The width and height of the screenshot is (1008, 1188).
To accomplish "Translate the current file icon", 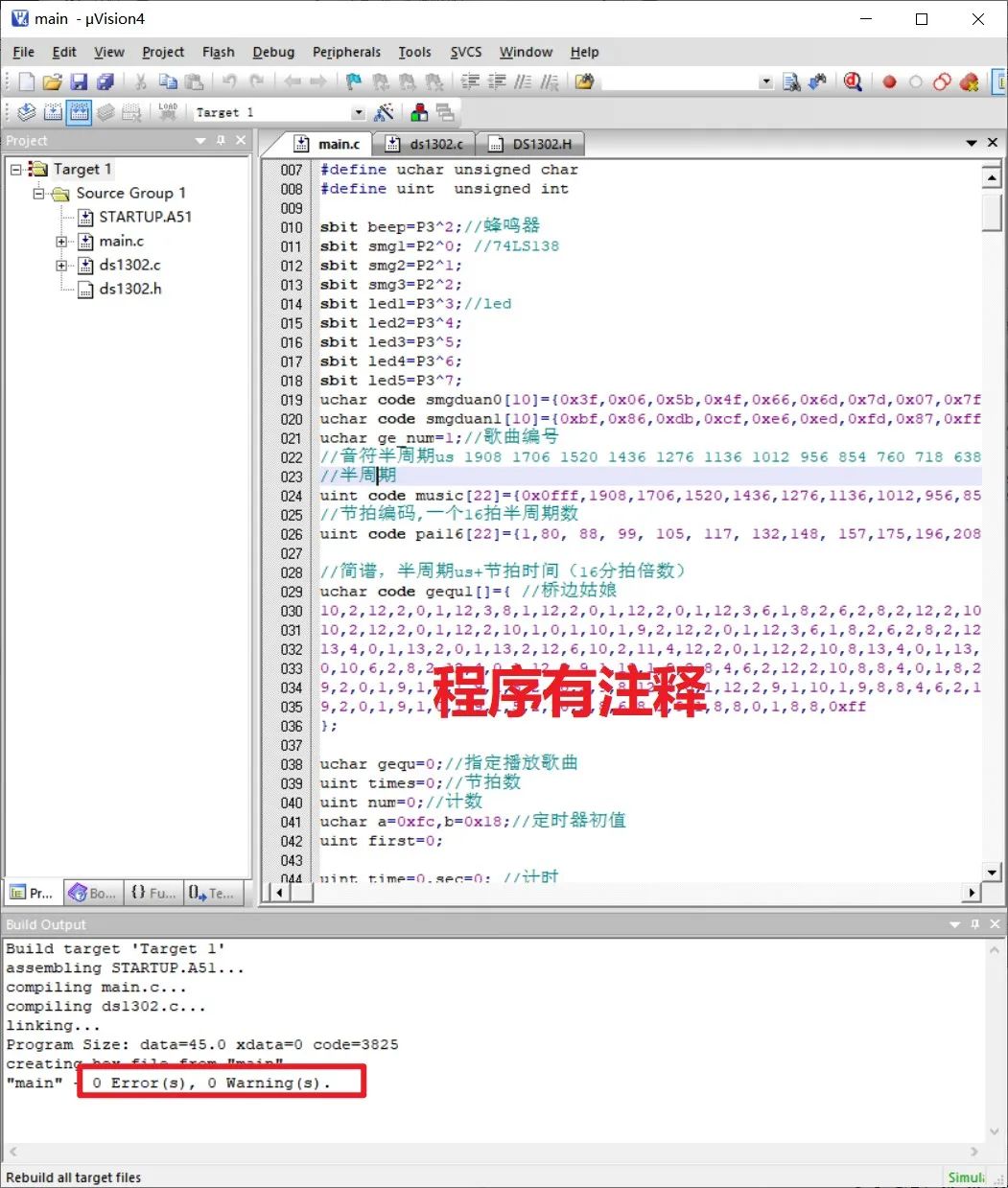I will tap(27, 113).
